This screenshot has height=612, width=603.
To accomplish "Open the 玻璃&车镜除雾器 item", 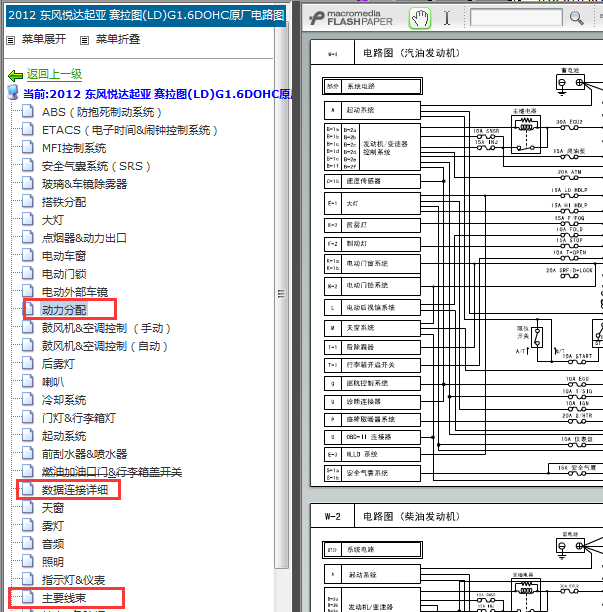I will (84, 184).
